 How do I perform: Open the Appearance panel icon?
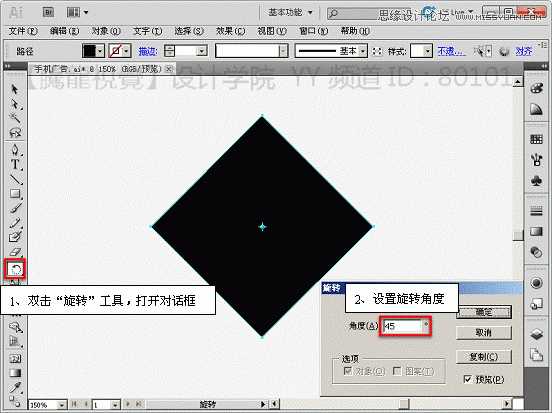[536, 283]
